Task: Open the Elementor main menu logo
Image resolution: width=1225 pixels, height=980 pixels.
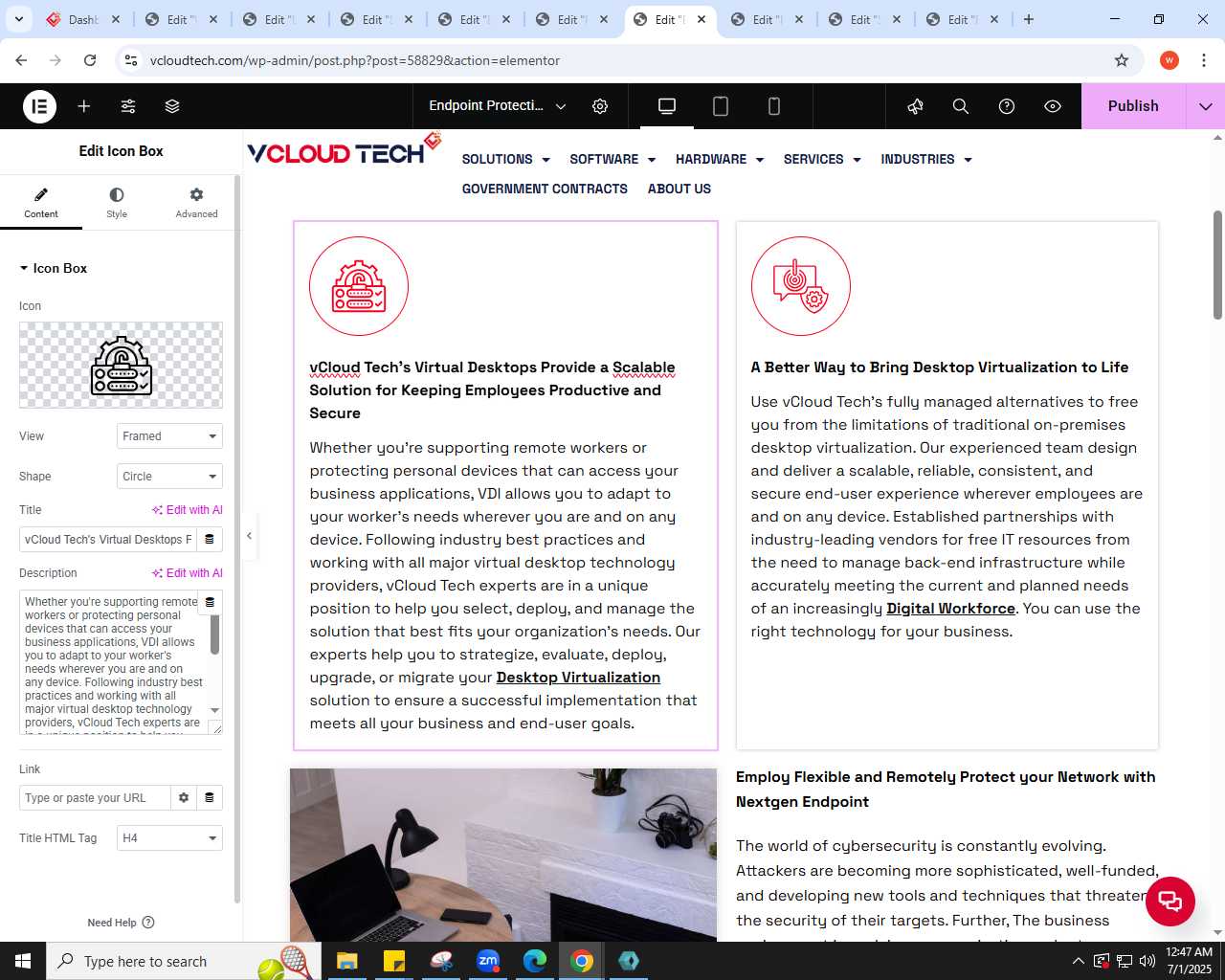Action: point(40,106)
